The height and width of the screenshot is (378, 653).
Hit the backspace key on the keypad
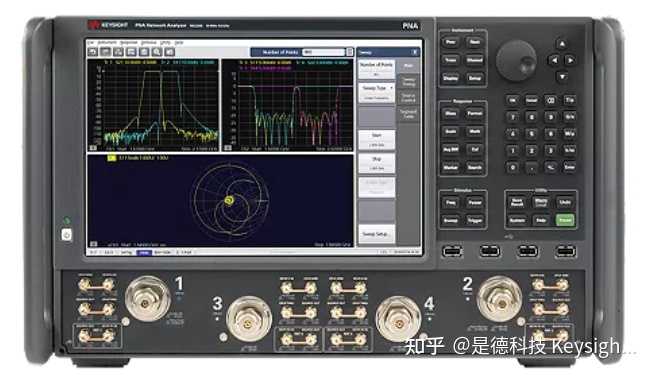[551, 100]
